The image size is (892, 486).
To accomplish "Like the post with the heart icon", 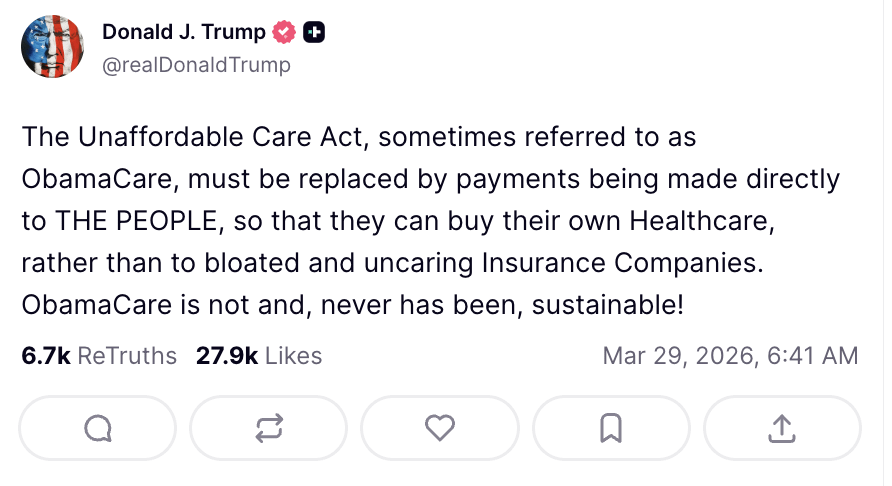I will [x=440, y=428].
